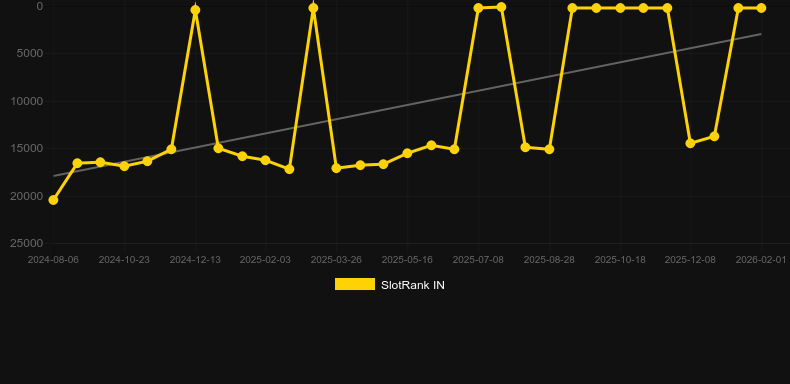Click the '2026-02-01' x-axis date label
Screen dimensions: 790x384
coord(761,260)
